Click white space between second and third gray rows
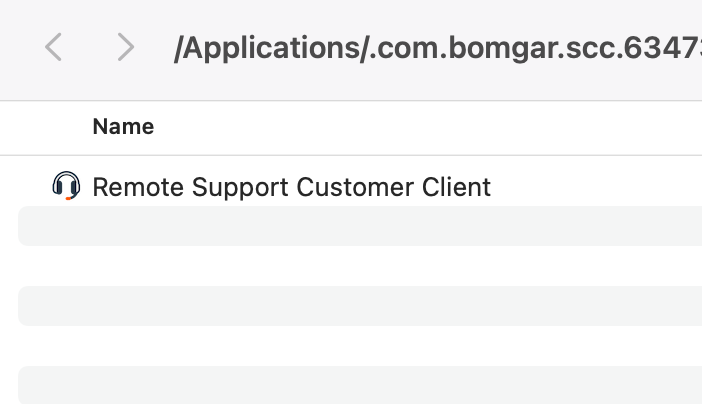 [x=360, y=346]
